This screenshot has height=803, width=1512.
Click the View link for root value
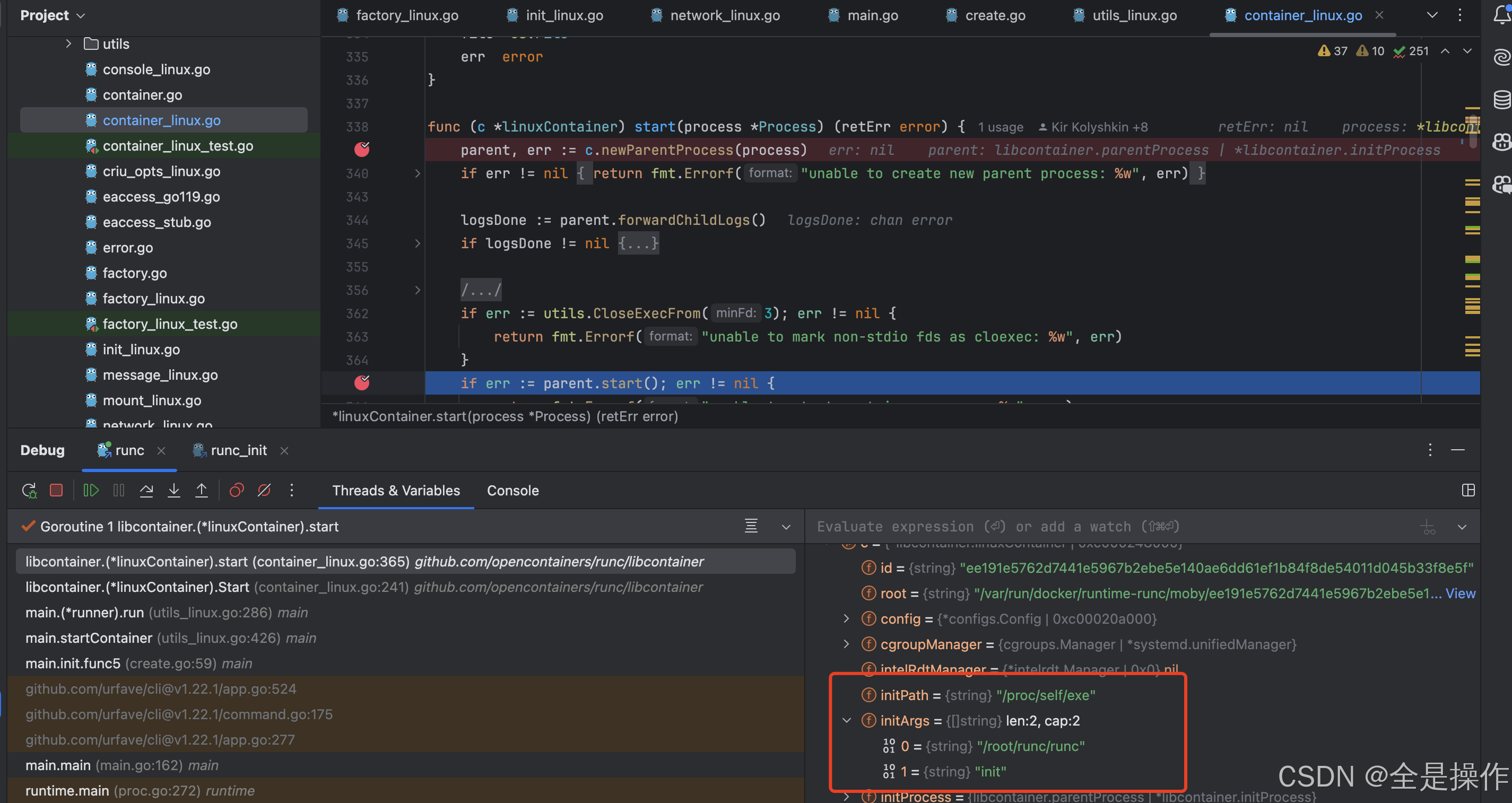click(x=1460, y=593)
